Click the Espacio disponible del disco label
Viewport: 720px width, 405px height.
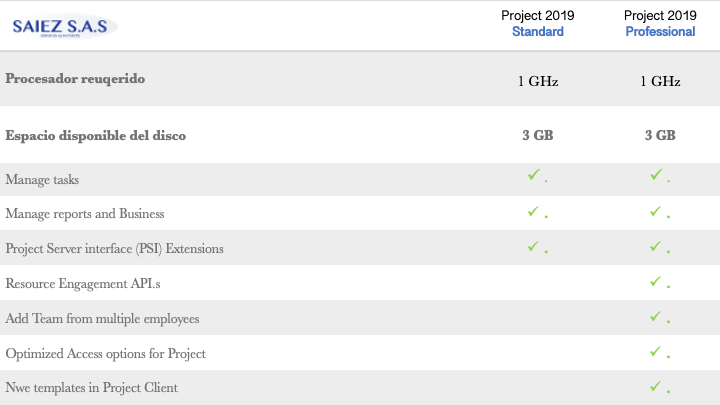click(x=96, y=135)
